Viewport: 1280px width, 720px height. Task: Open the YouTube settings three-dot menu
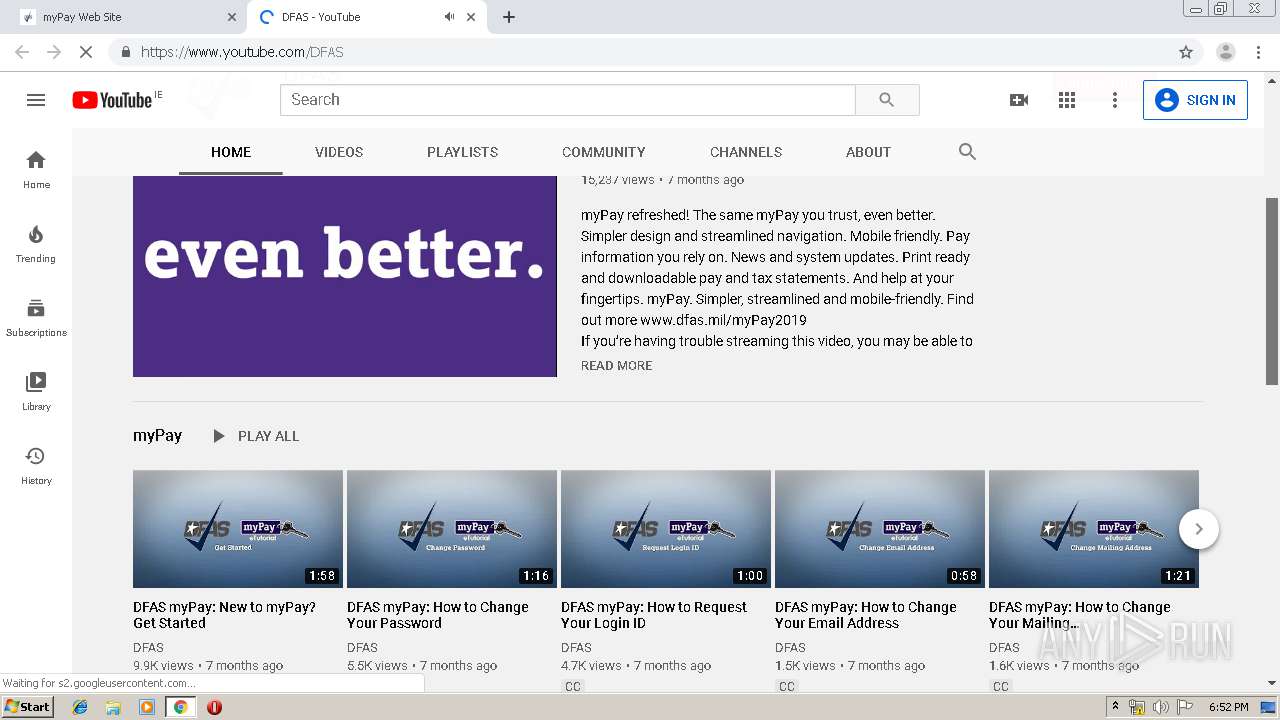(1115, 100)
